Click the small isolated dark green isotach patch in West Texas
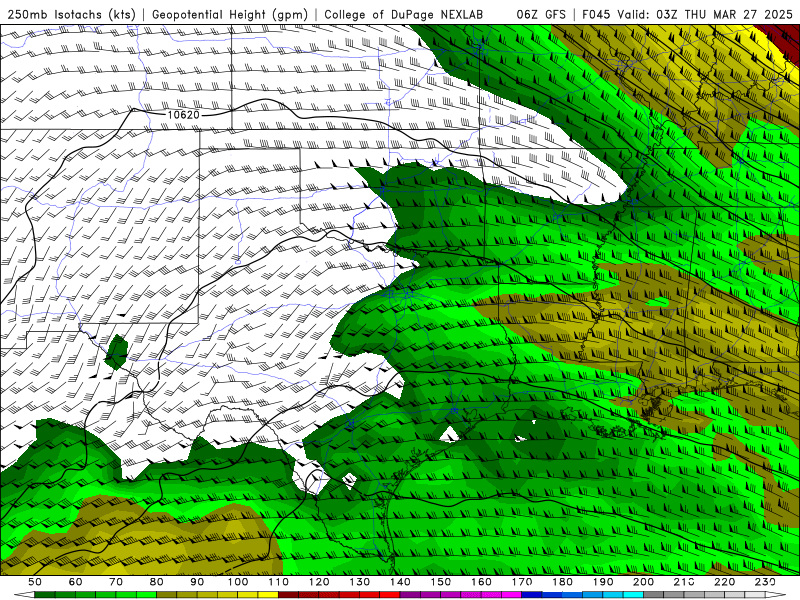The width and height of the screenshot is (800, 600). coord(116,352)
